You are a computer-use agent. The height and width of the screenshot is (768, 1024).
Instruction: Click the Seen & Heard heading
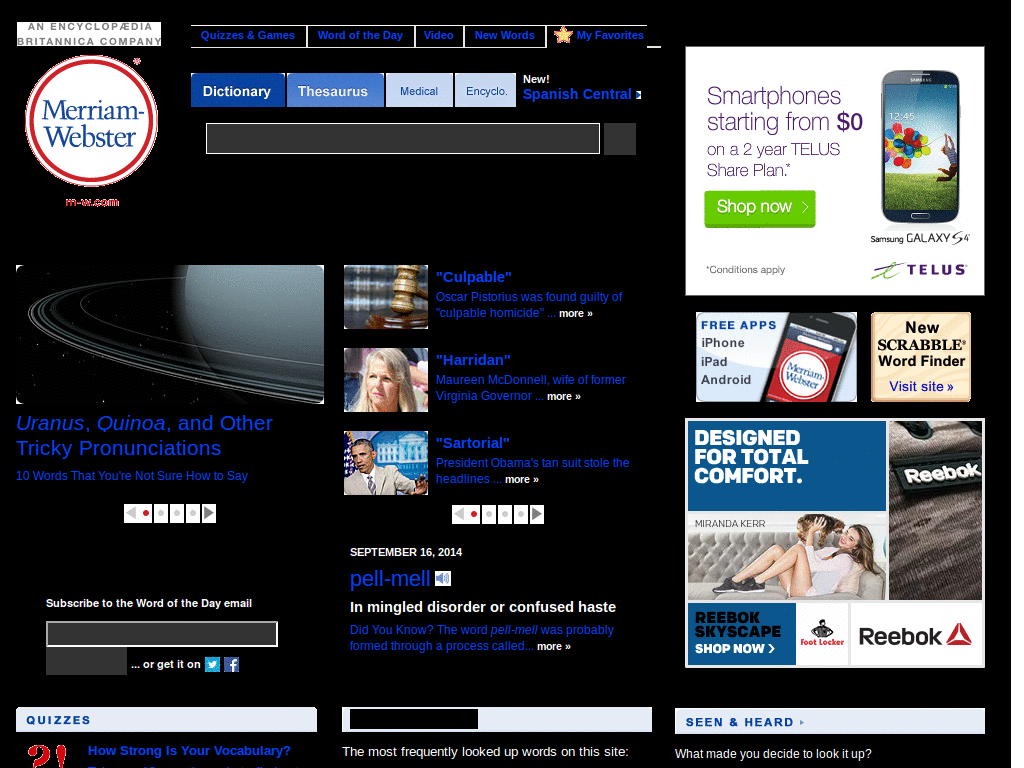tap(739, 722)
